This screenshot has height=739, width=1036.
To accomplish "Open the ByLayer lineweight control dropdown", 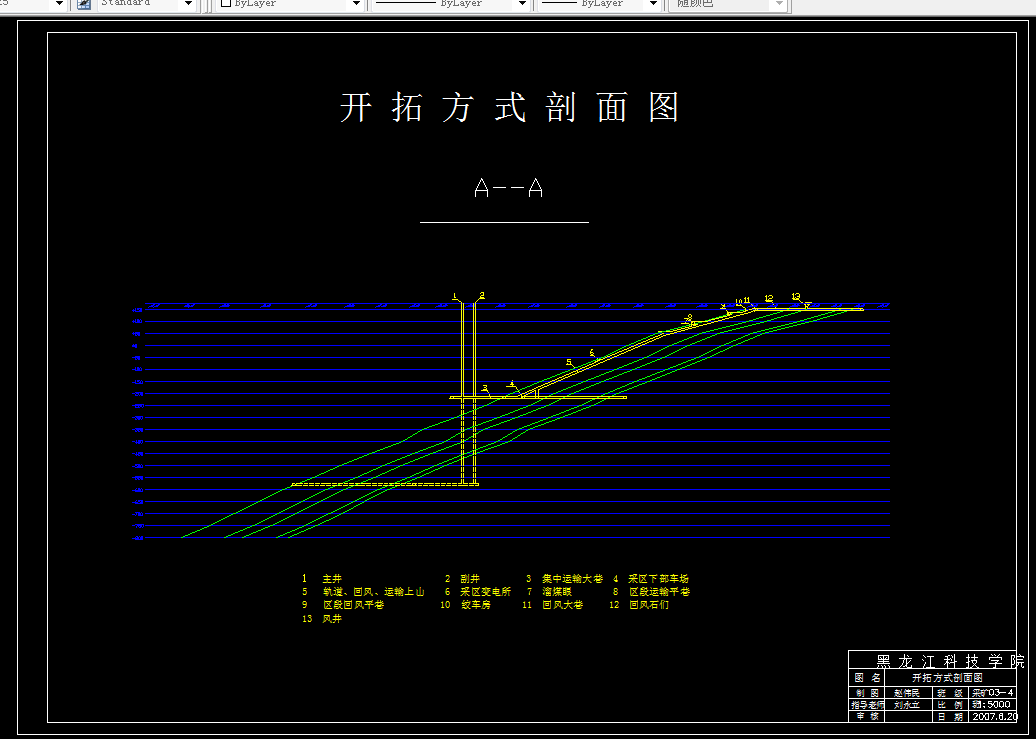I will point(653,4).
